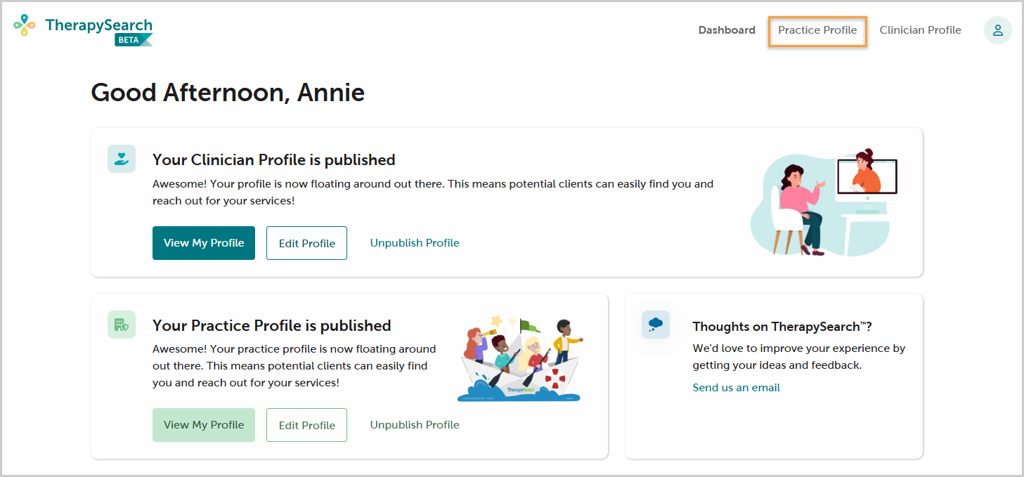Go to Clinician Profile page

pos(920,30)
